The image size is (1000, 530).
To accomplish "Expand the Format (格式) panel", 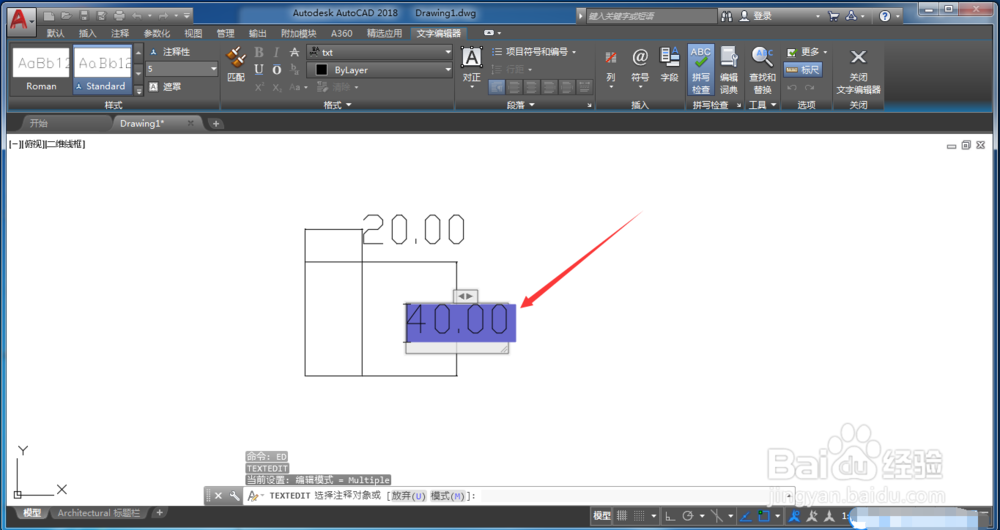I will [337, 105].
